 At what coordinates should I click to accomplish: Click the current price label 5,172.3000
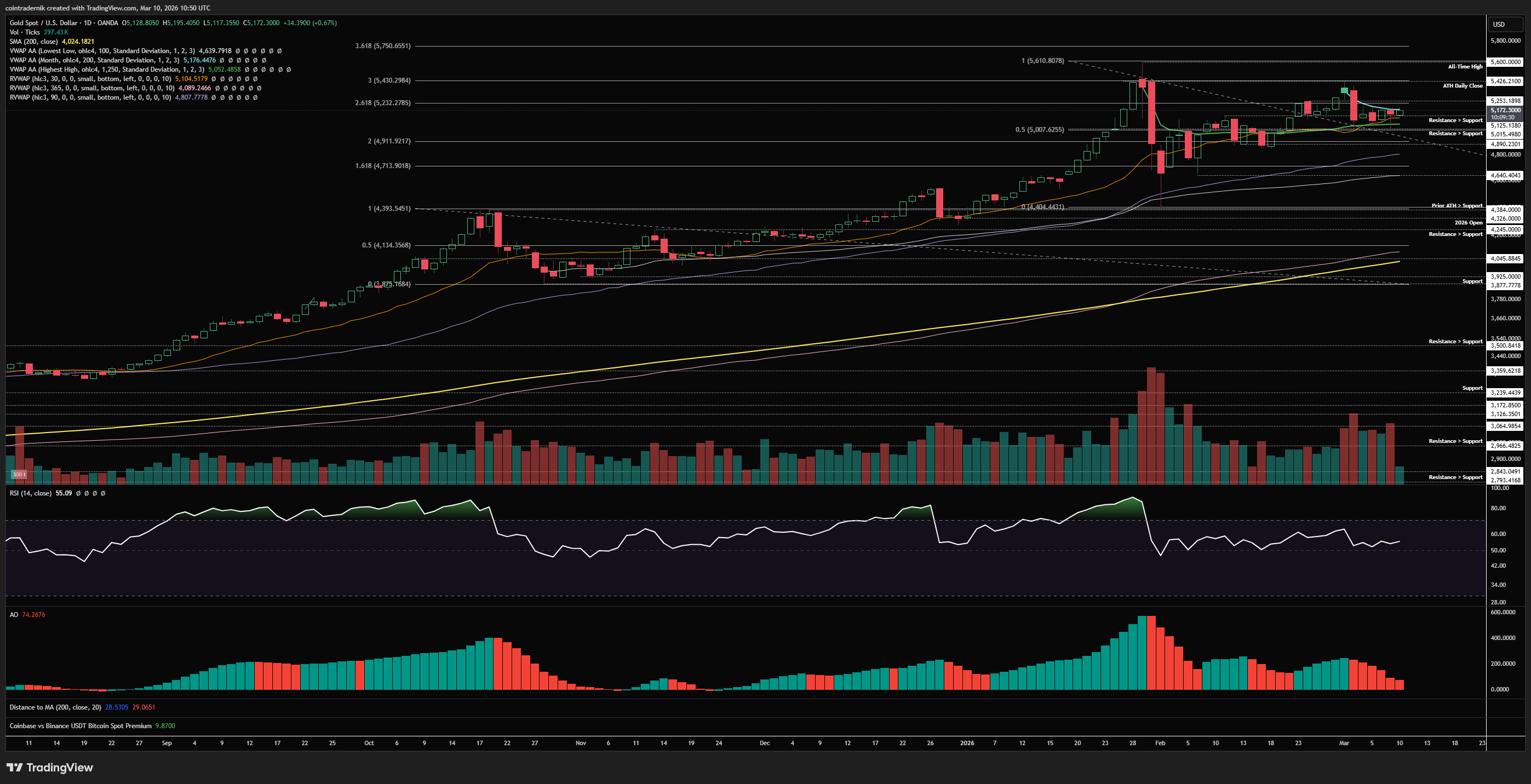[1505, 111]
